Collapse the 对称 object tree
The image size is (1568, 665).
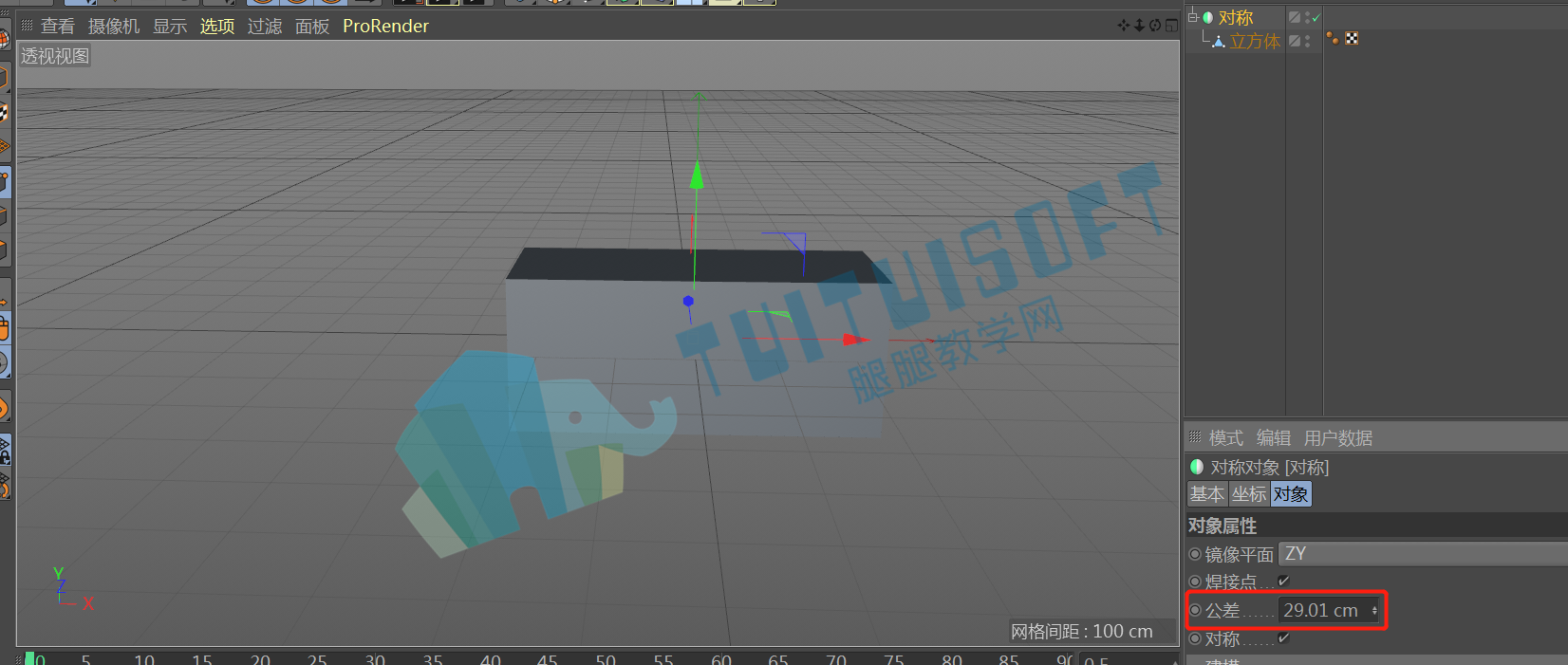(1192, 16)
